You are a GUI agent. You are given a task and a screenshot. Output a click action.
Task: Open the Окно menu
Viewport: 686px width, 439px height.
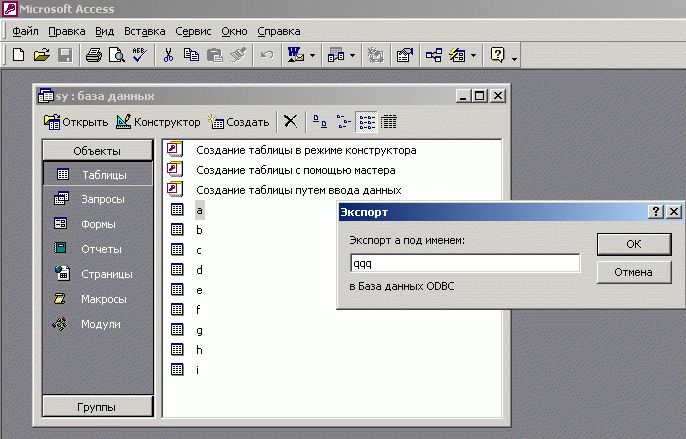(234, 32)
